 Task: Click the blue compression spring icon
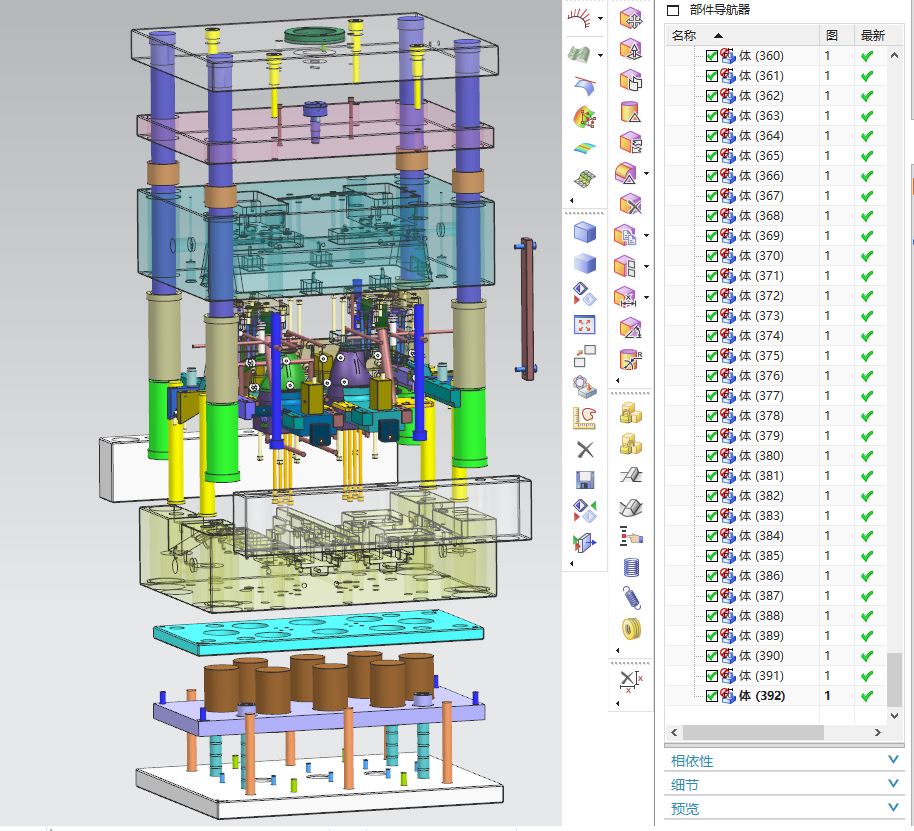point(631,567)
